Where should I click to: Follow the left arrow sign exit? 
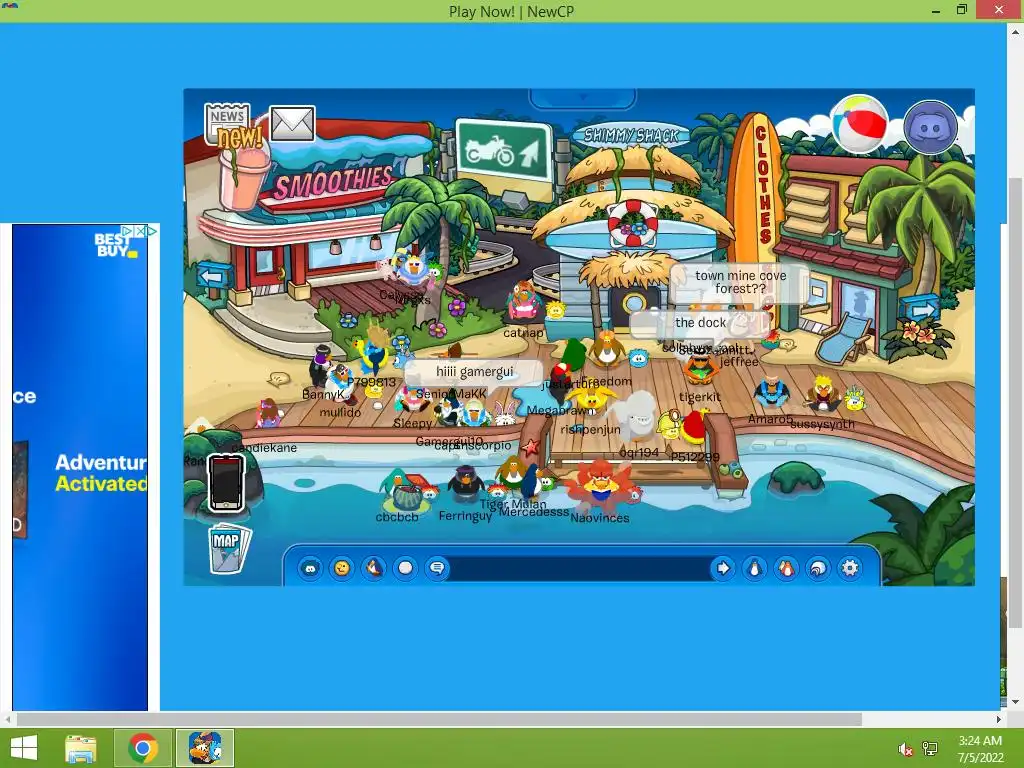point(214,276)
